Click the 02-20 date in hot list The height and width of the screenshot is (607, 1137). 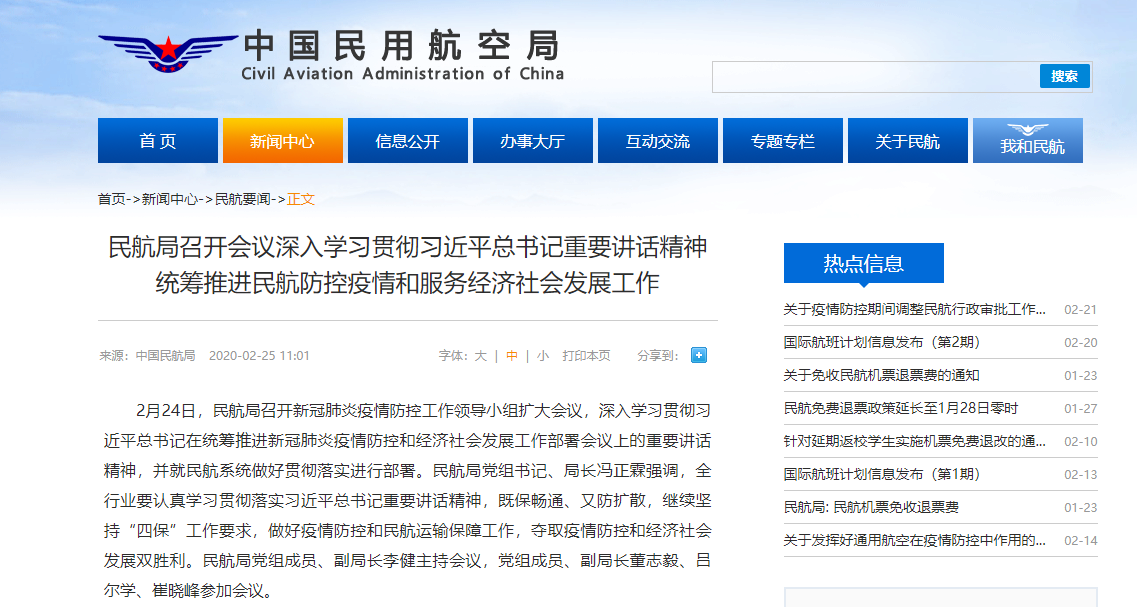pyautogui.click(x=1080, y=342)
